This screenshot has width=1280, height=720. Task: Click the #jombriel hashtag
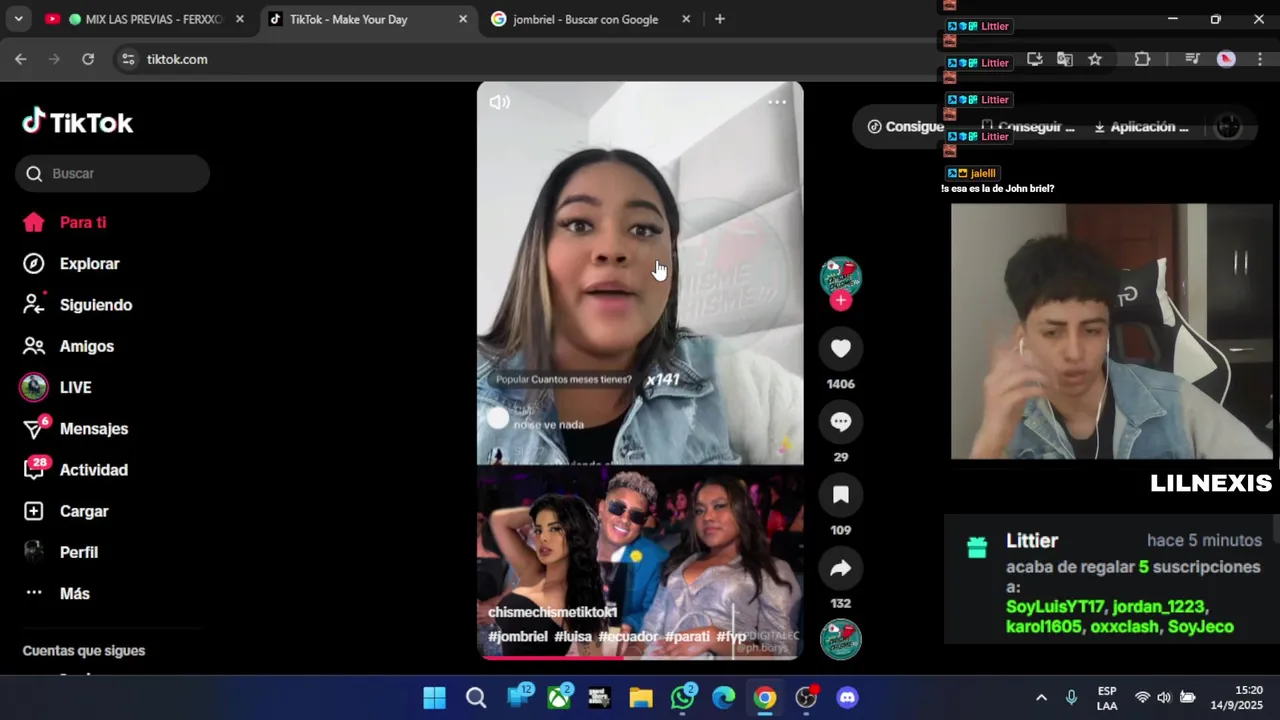coord(518,636)
